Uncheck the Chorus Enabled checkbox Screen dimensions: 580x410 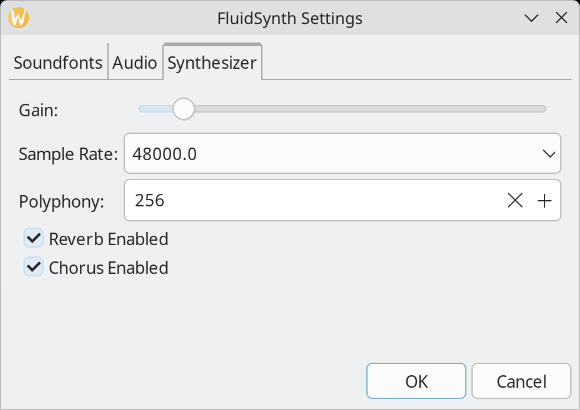click(34, 267)
